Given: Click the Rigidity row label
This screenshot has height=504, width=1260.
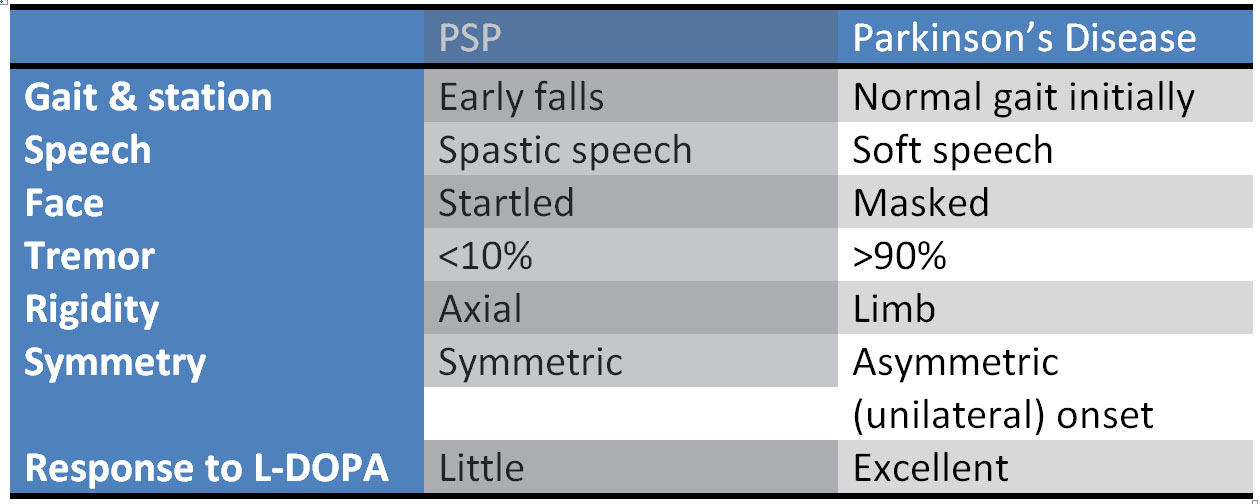Looking at the screenshot, I should [x=92, y=309].
